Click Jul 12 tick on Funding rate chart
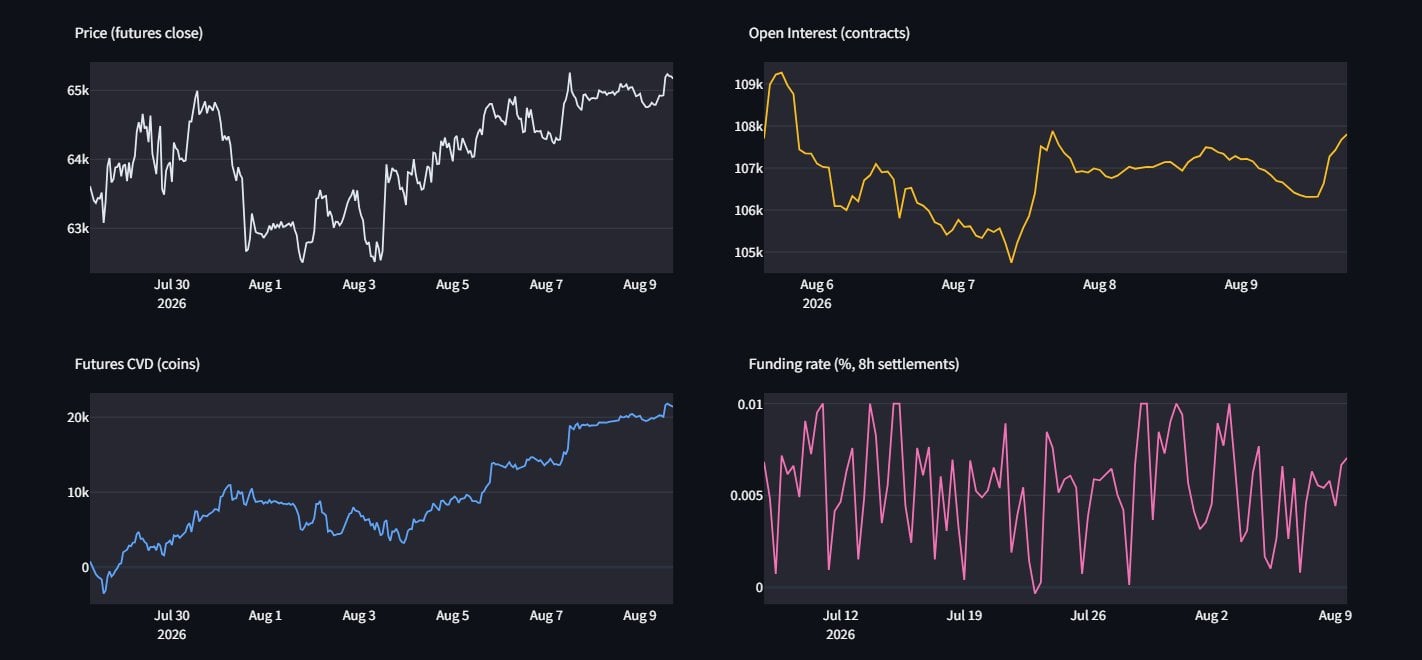 (x=840, y=616)
